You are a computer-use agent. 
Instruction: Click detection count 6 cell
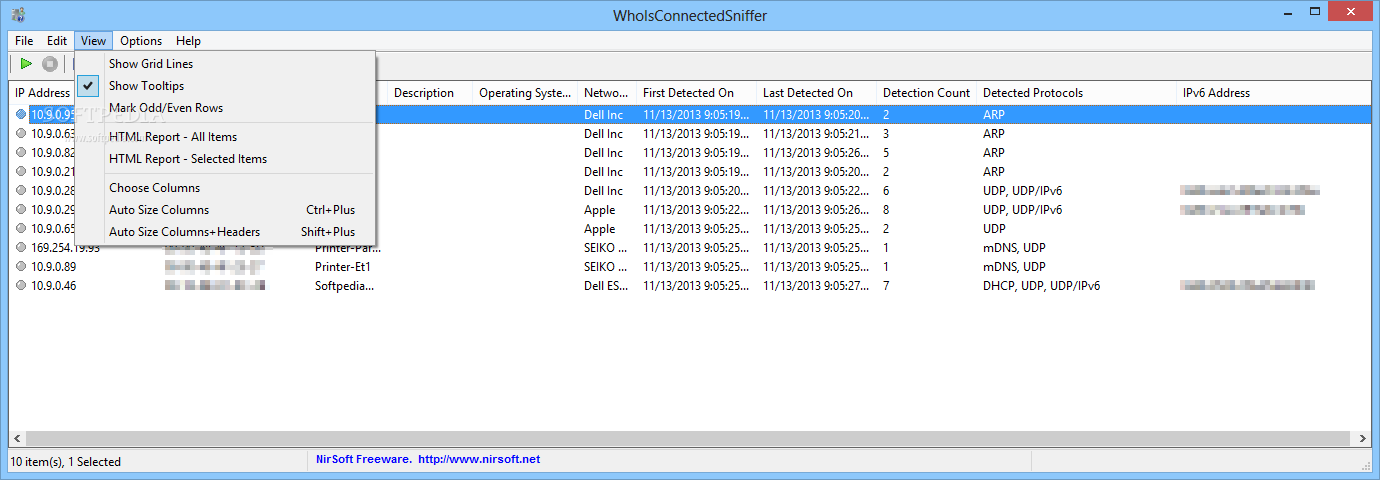click(x=886, y=191)
